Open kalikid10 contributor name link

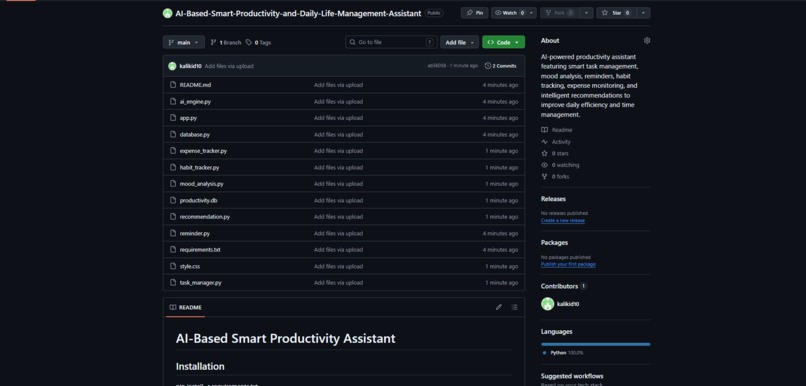[x=568, y=304]
